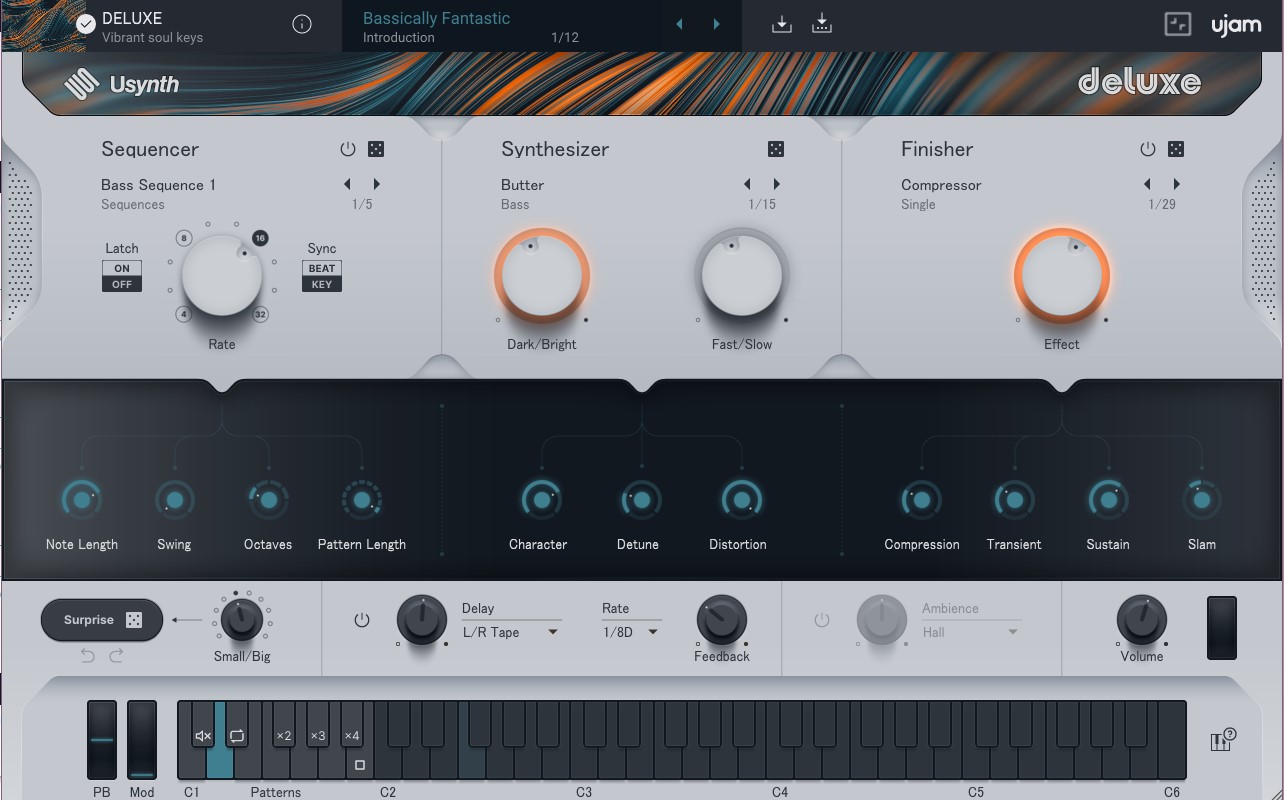Toggle the Delay power button
Image resolution: width=1284 pixels, height=800 pixels.
(362, 620)
